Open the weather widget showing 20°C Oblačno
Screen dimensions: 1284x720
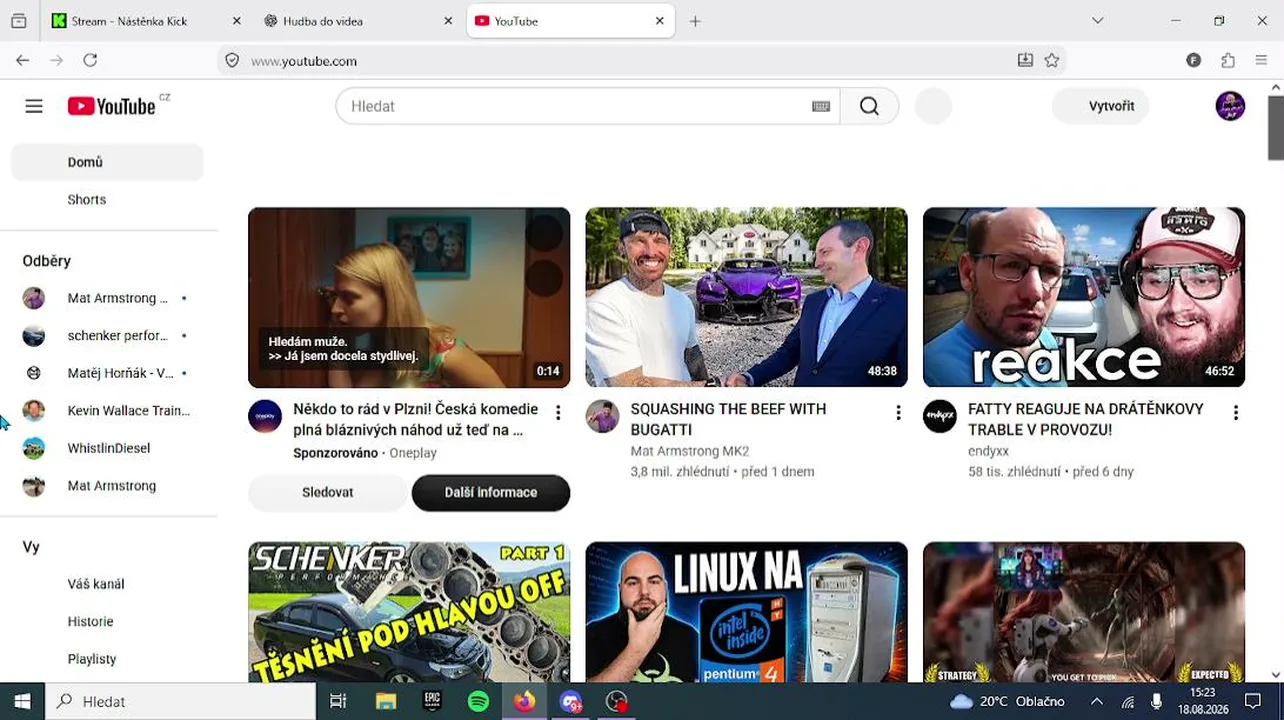point(1006,702)
